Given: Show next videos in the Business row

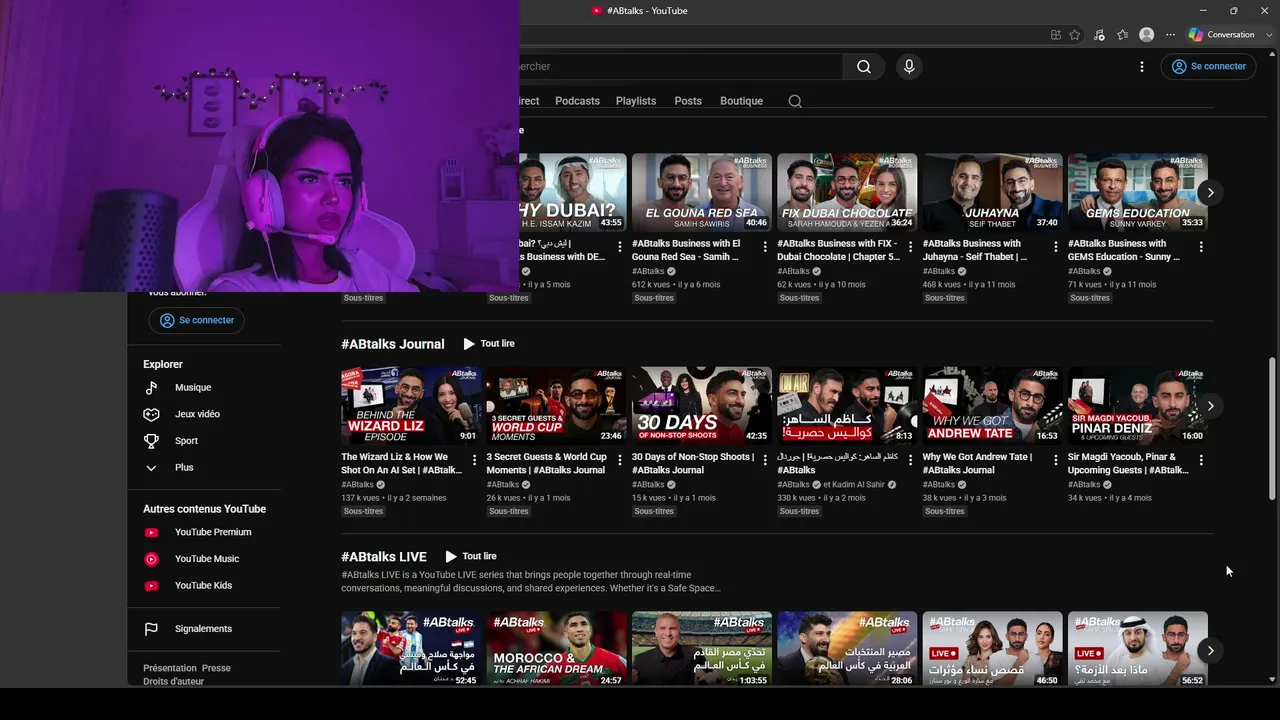Looking at the screenshot, I should point(1210,193).
